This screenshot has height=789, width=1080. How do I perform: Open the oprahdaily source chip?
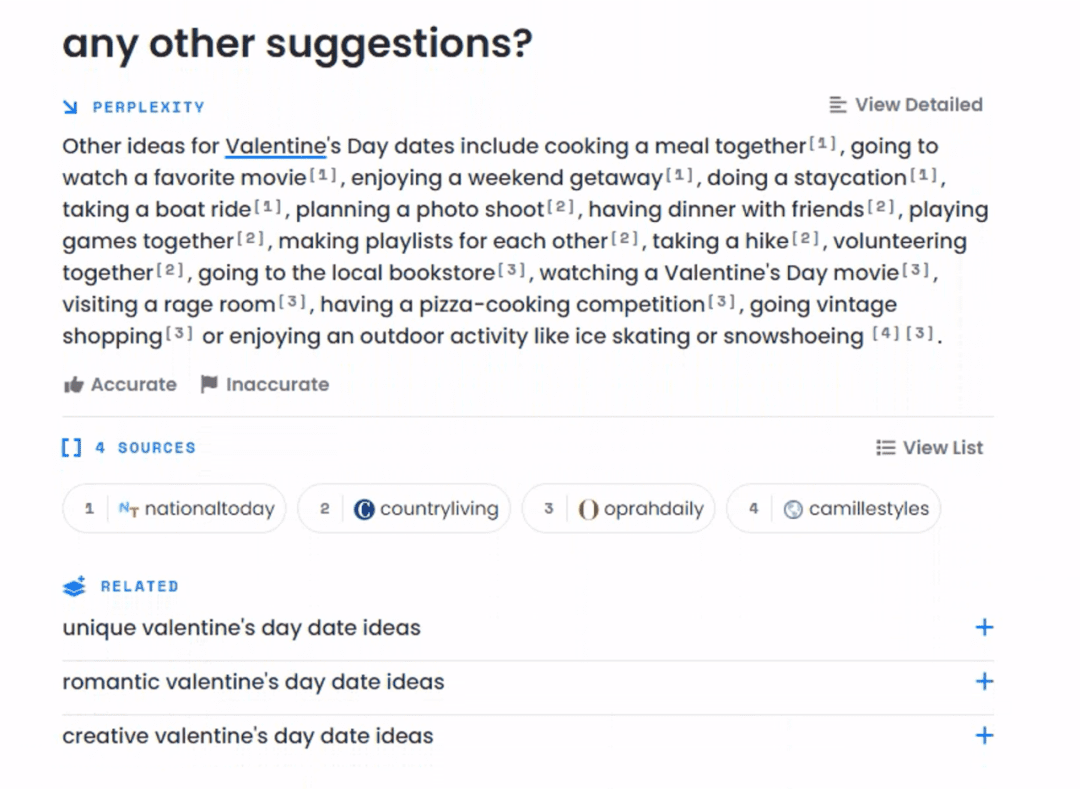click(x=618, y=509)
